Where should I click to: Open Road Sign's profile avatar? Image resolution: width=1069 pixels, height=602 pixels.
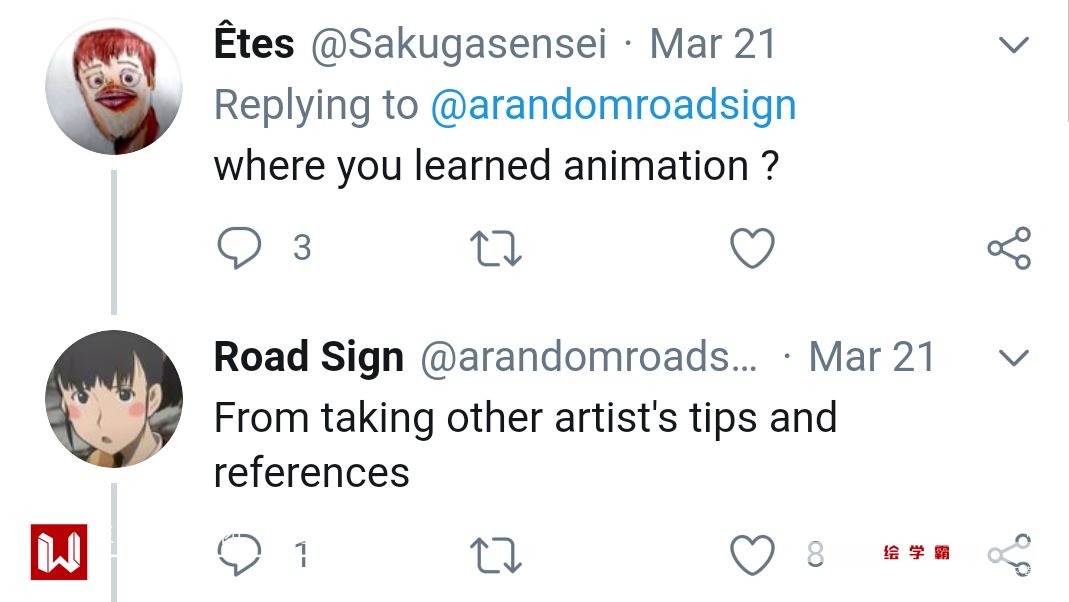(x=114, y=398)
